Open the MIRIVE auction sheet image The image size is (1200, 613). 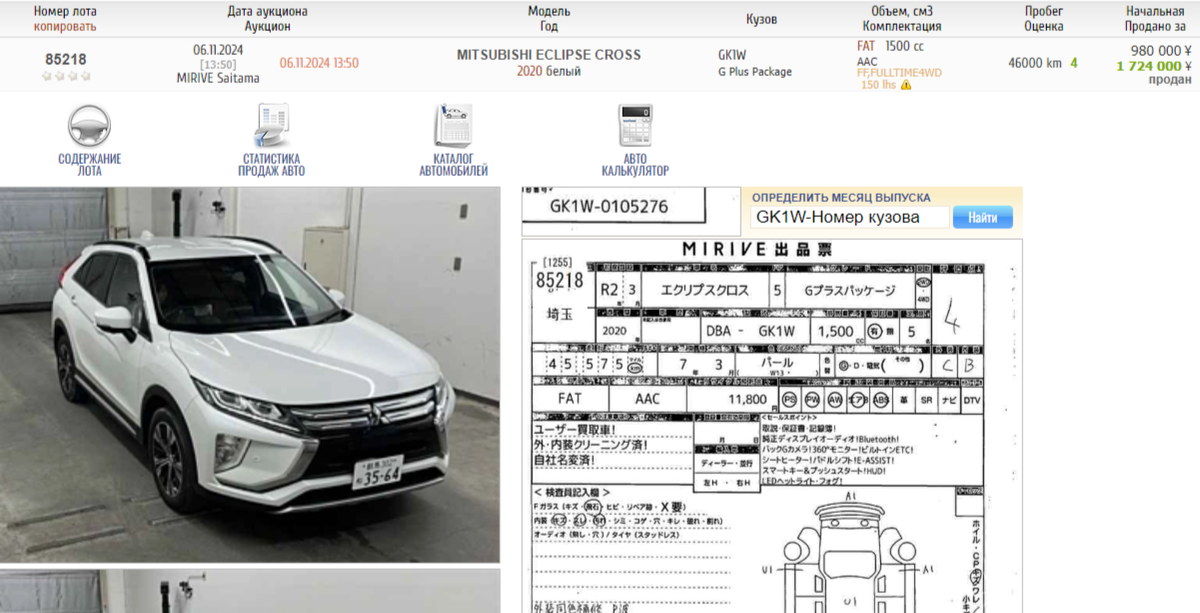click(772, 426)
